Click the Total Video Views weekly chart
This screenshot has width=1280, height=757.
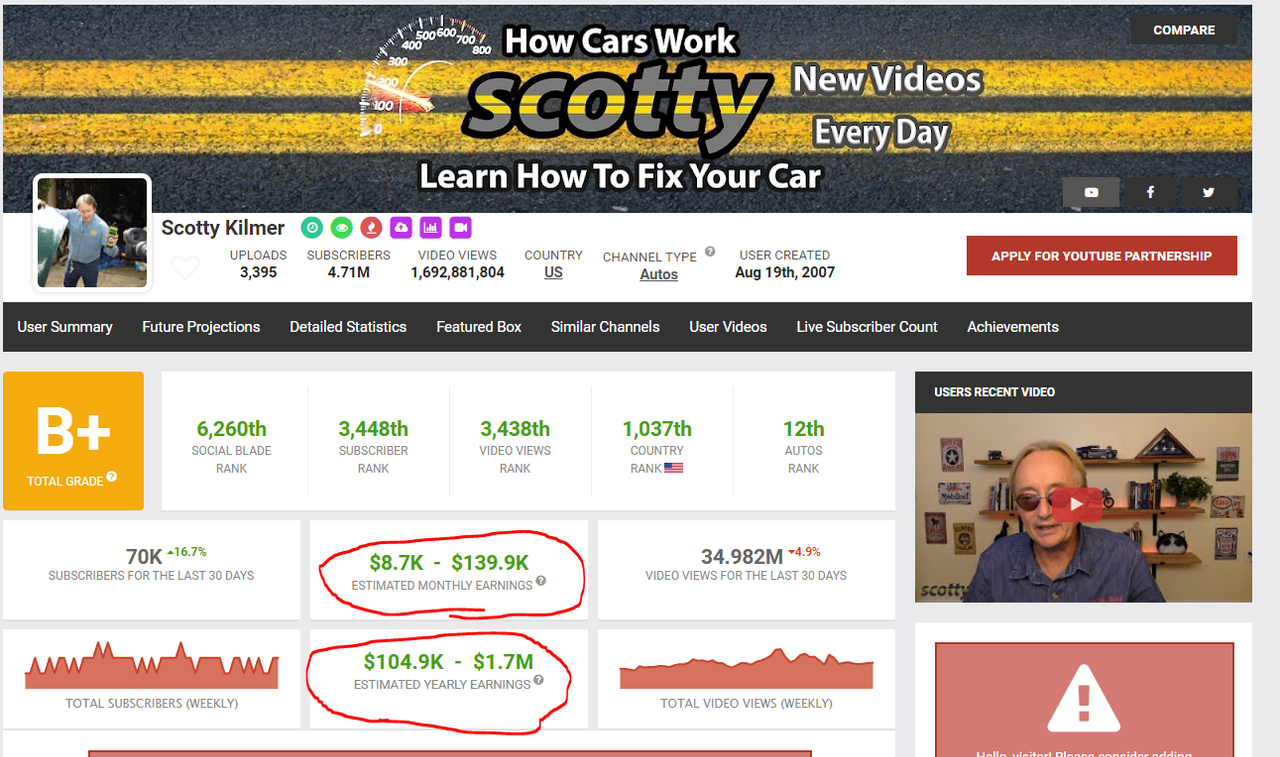746,668
